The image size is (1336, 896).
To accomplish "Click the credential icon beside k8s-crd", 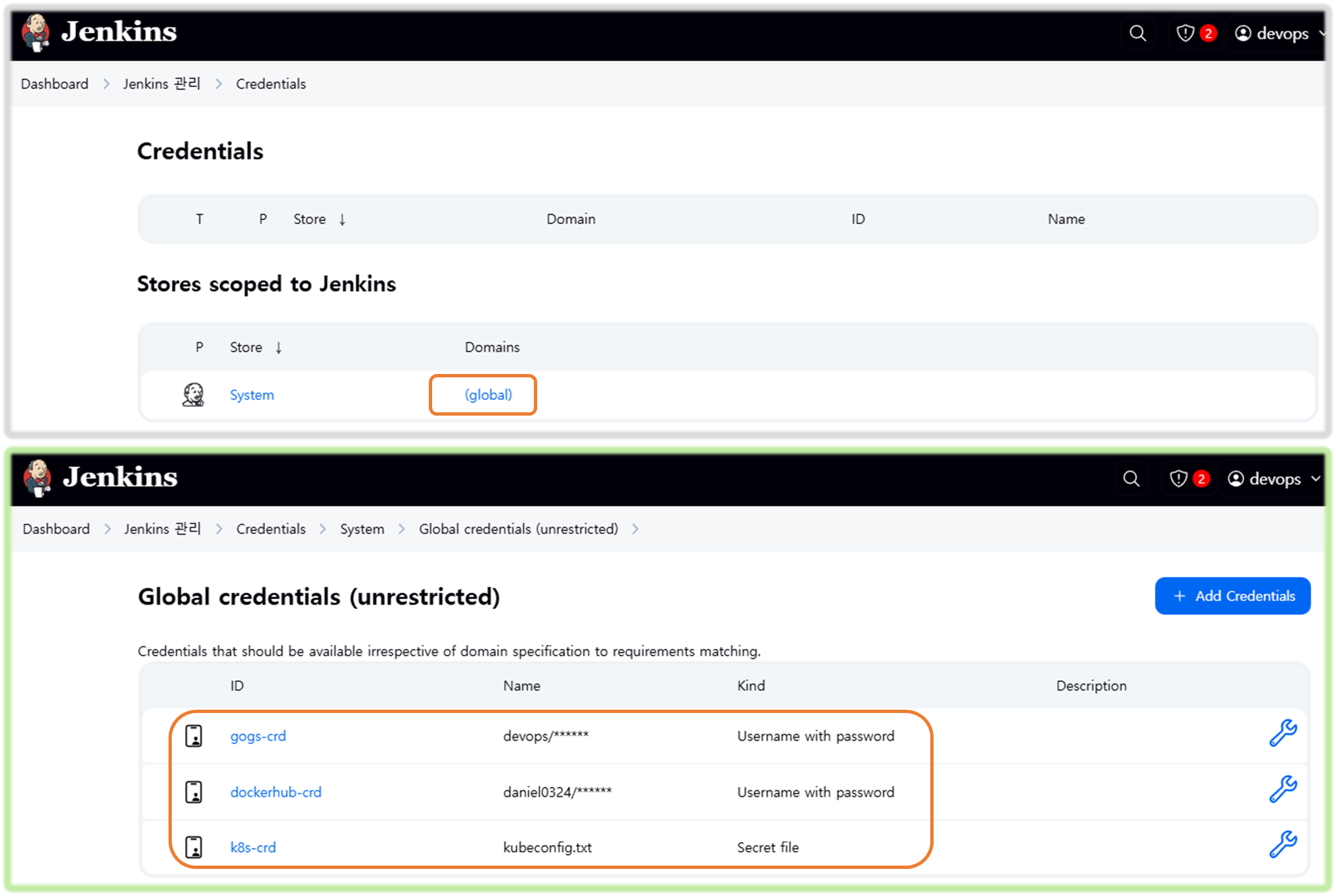I will point(194,847).
